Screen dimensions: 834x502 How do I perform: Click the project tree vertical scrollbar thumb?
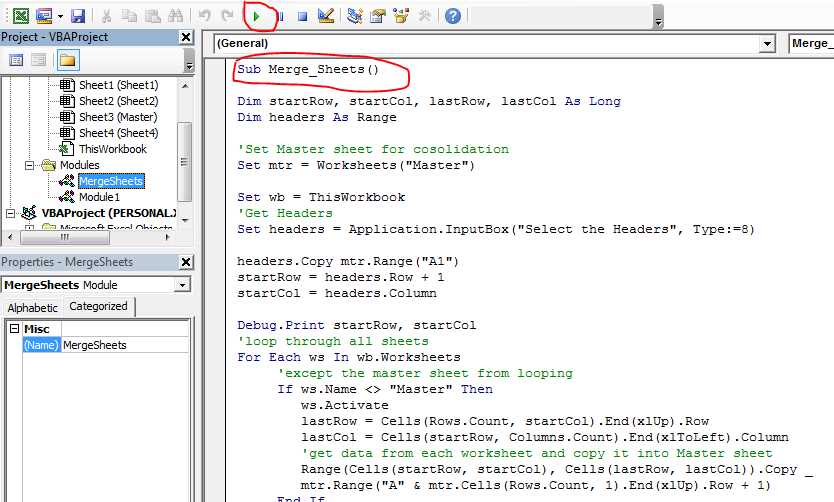[x=184, y=162]
